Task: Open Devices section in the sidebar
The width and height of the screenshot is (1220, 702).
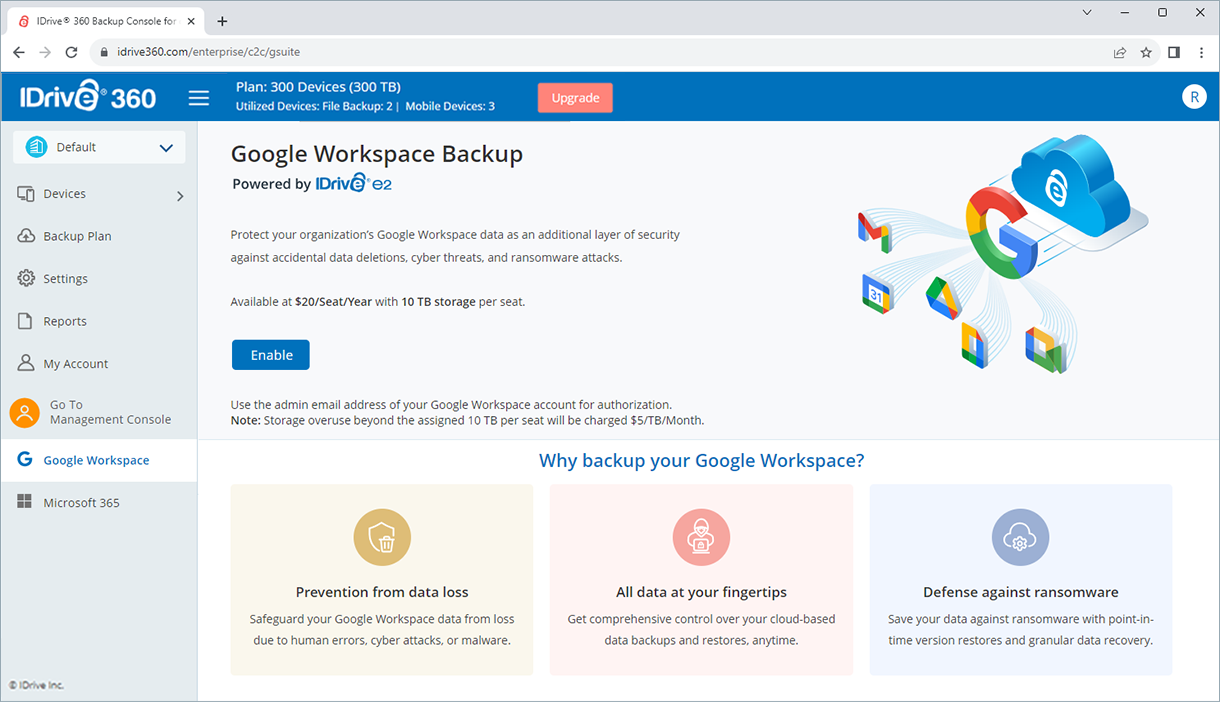Action: click(68, 193)
